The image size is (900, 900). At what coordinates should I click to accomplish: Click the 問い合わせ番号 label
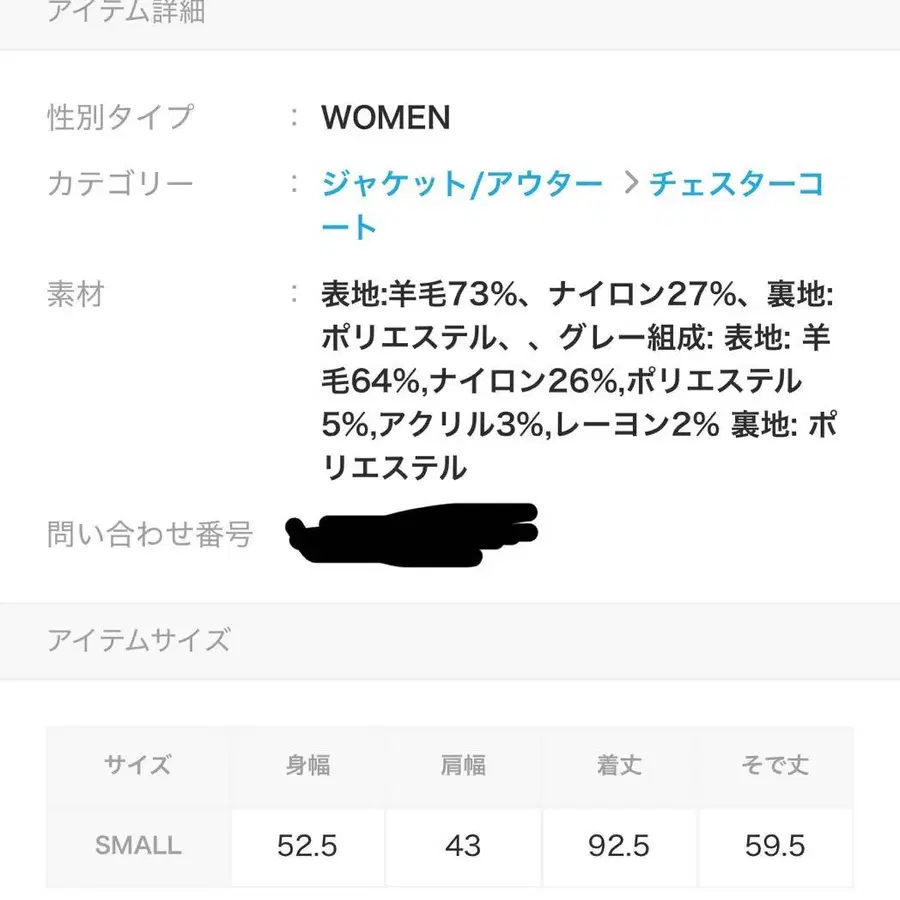pyautogui.click(x=150, y=535)
